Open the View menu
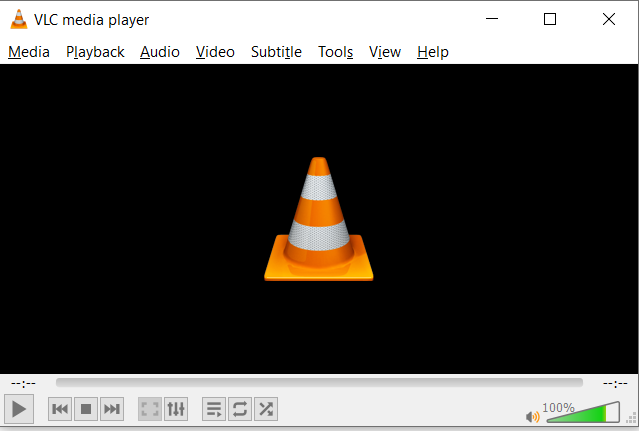Viewport: 639px width, 431px height. coord(385,52)
